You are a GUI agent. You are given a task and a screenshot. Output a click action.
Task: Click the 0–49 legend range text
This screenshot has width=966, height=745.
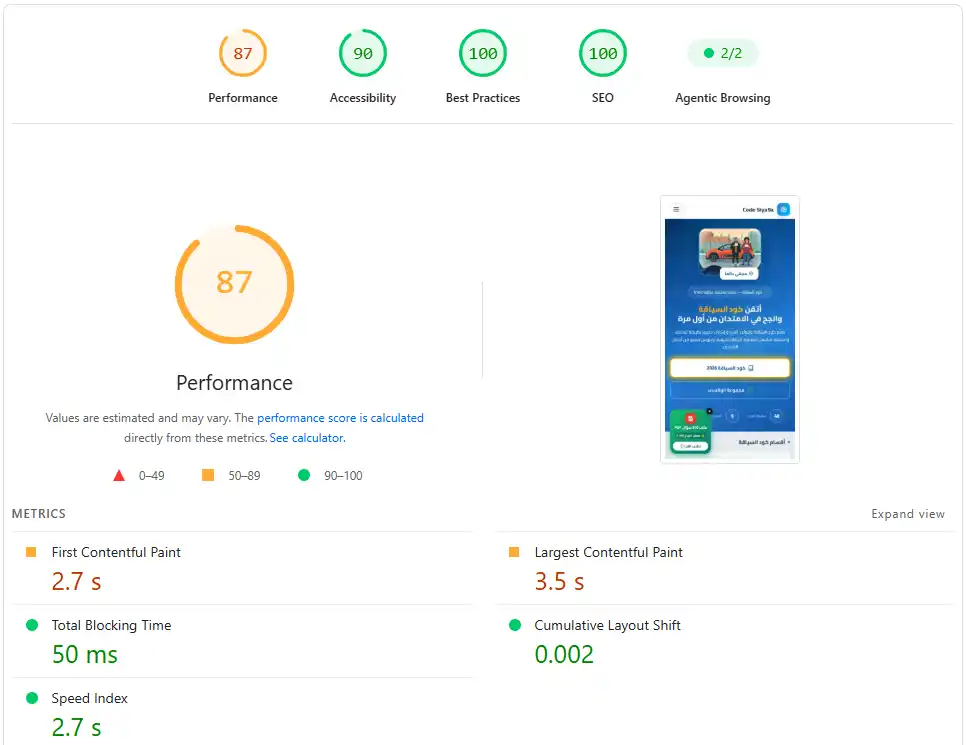pos(152,476)
